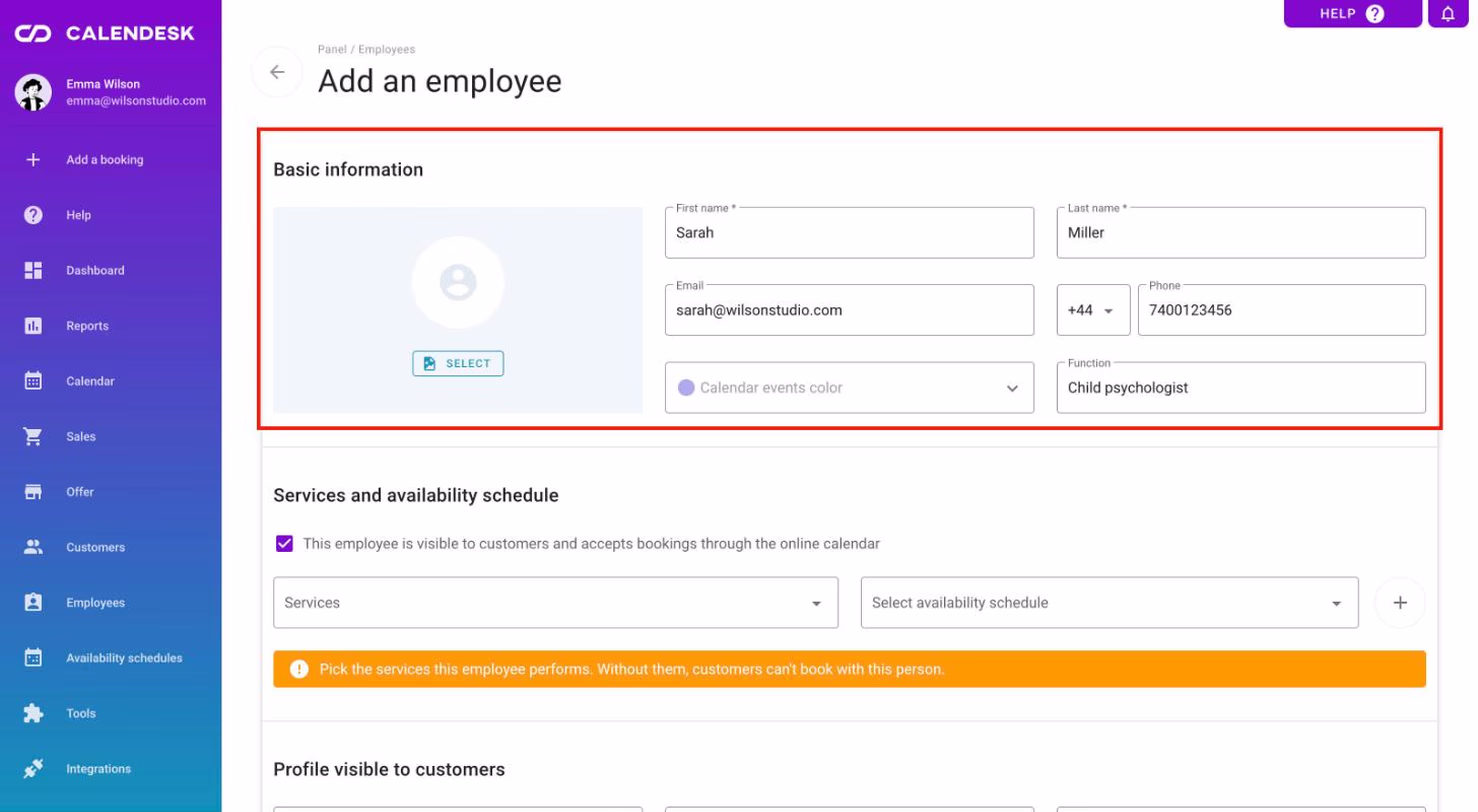Click the Sales shopping cart icon
Image resolution: width=1478 pixels, height=812 pixels.
point(33,437)
